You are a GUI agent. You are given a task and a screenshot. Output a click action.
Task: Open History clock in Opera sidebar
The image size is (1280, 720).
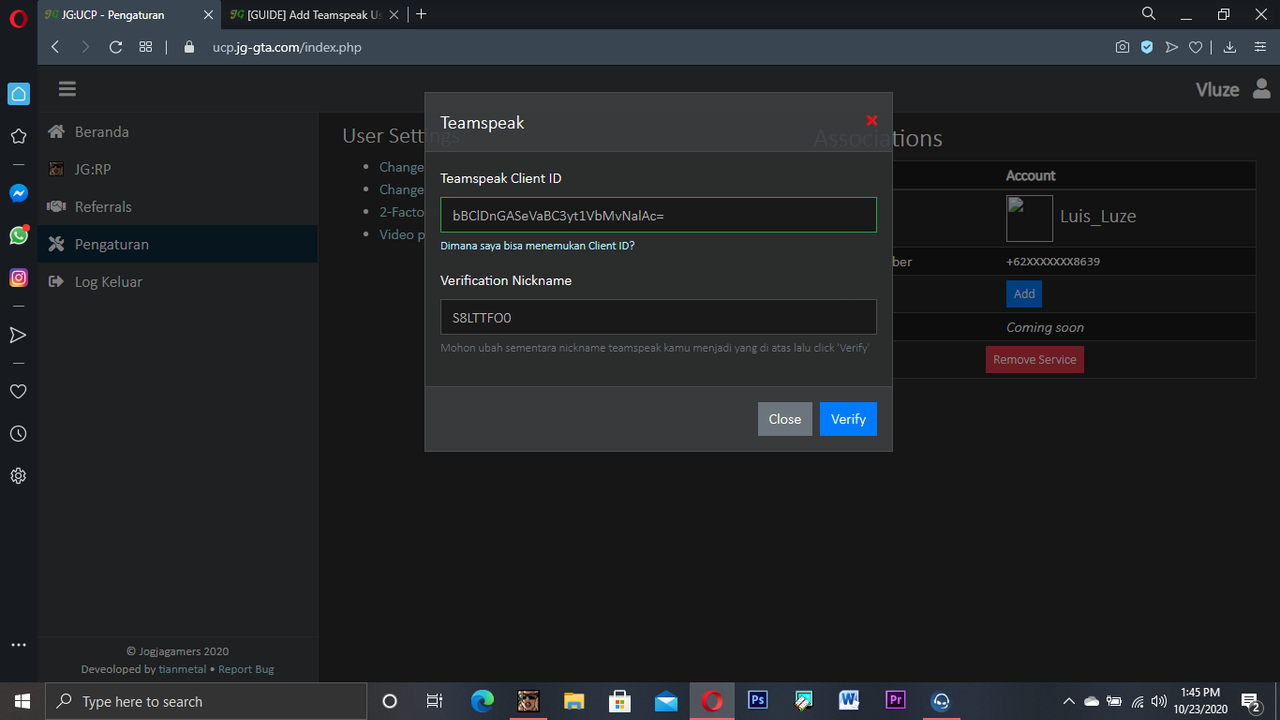18,434
